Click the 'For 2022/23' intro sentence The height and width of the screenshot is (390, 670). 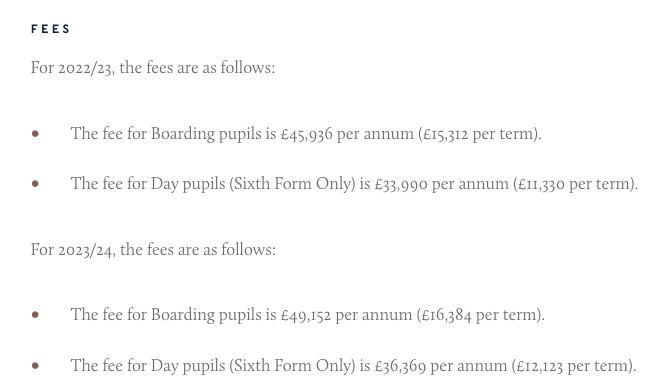point(153,68)
